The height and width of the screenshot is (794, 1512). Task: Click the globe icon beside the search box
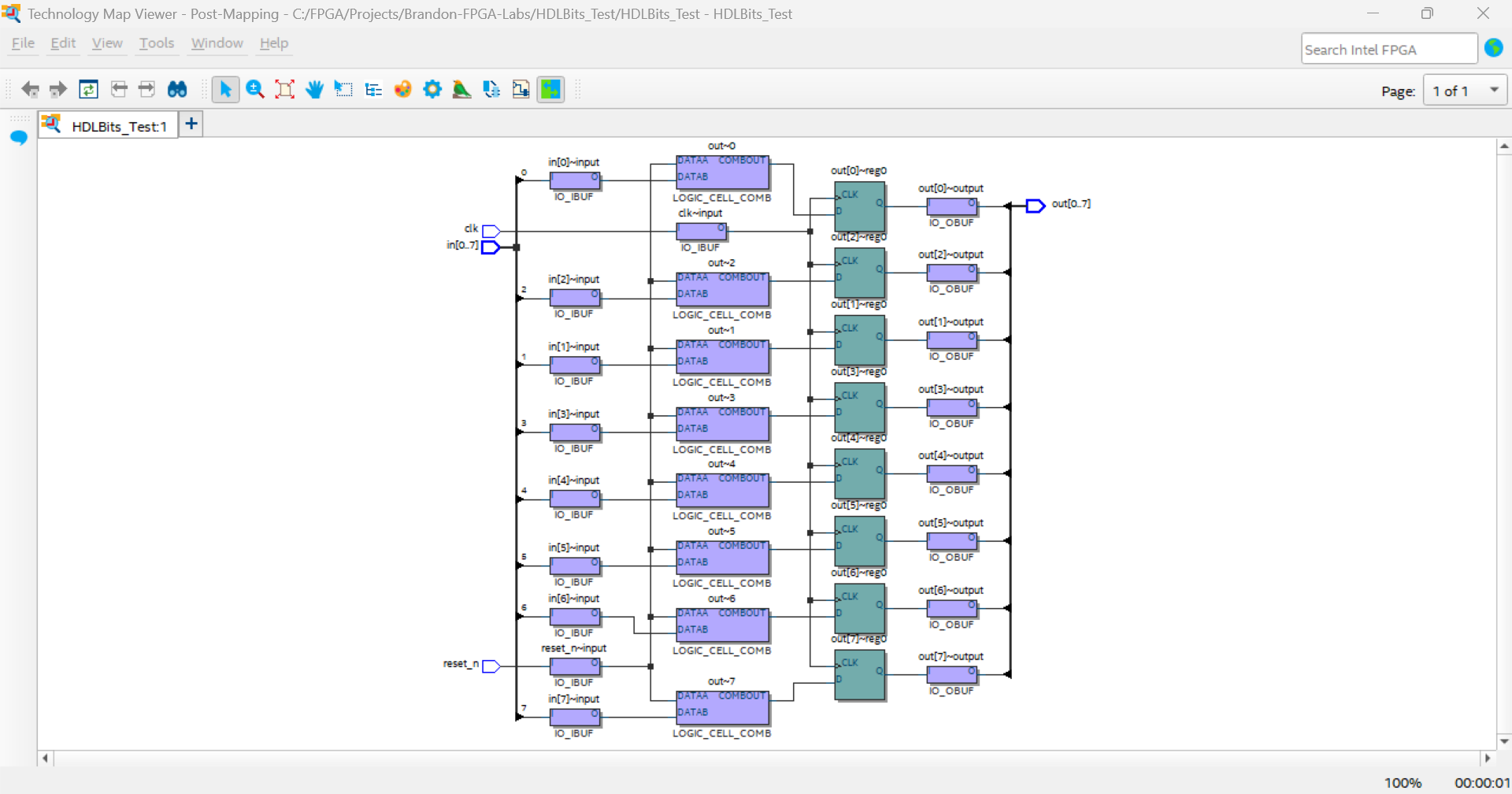(1493, 48)
